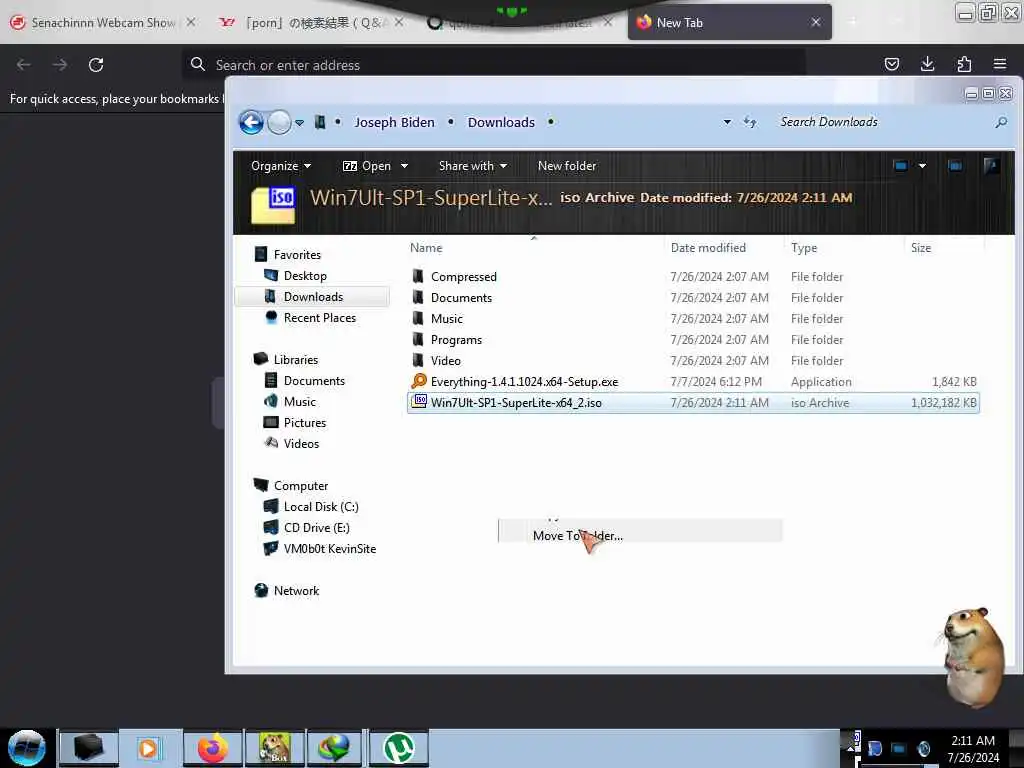This screenshot has height=768, width=1024.
Task: Select Desktop under Favorites
Action: tap(304, 276)
